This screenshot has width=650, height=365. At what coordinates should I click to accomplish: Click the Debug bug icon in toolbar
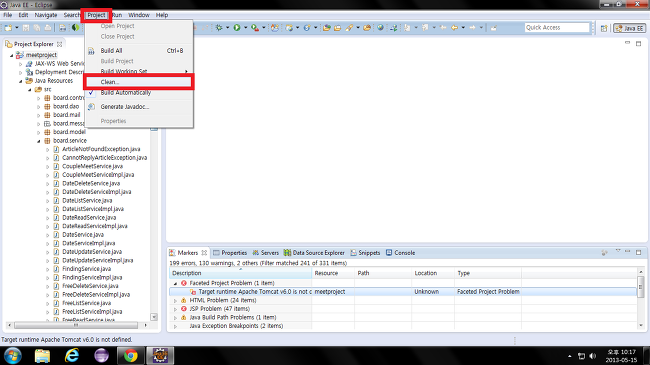(219, 28)
